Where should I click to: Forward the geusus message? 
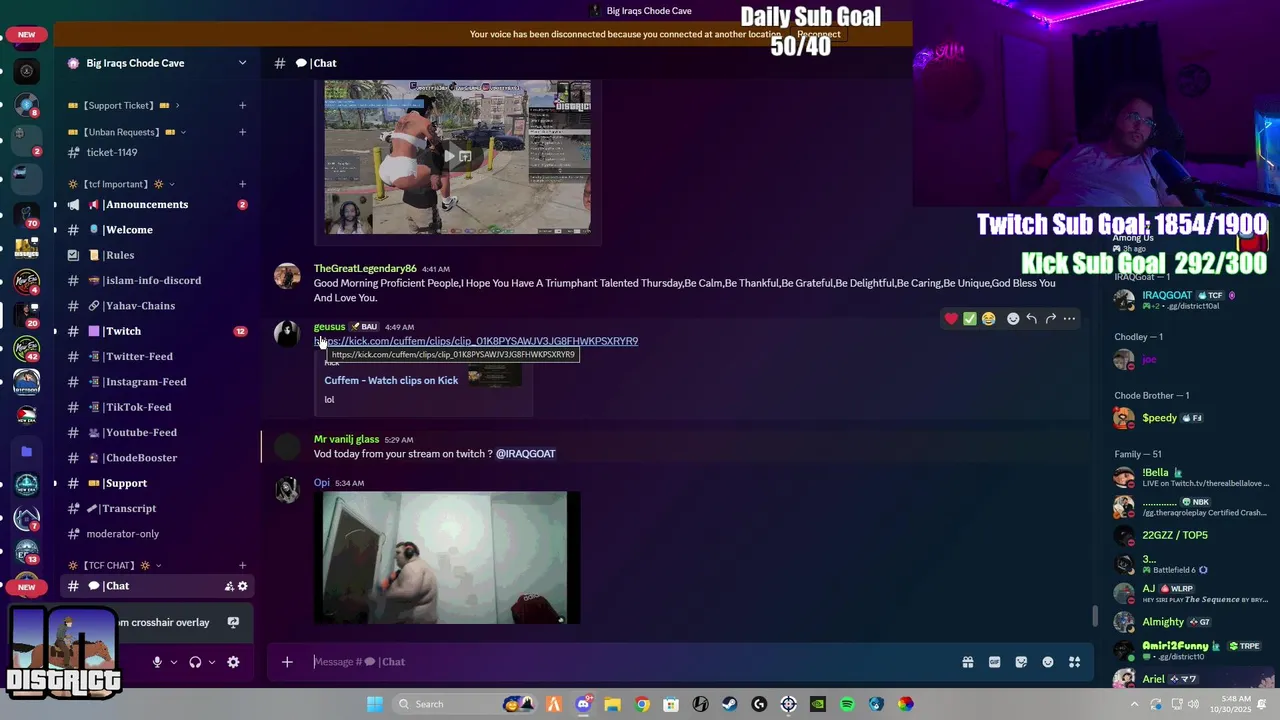tap(1050, 319)
